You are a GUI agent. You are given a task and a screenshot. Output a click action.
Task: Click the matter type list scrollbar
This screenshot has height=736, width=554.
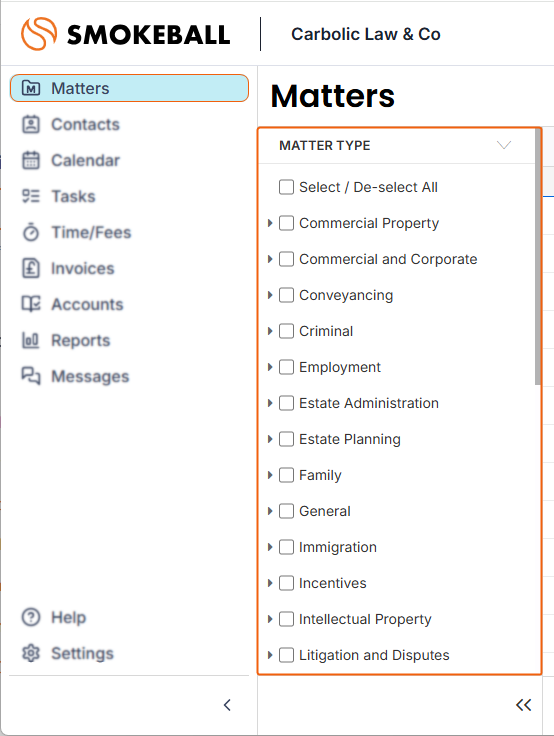pyautogui.click(x=538, y=257)
